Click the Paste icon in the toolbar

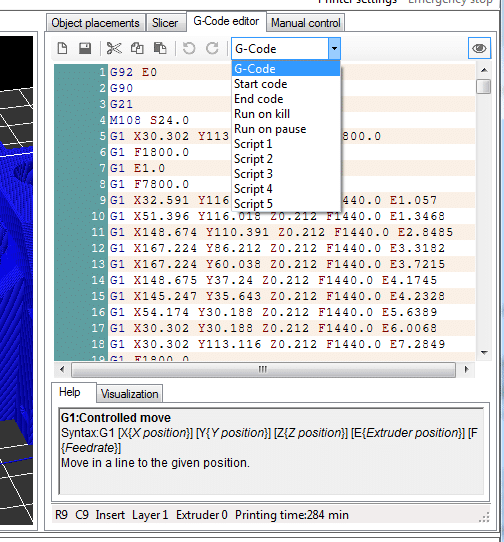[x=160, y=48]
